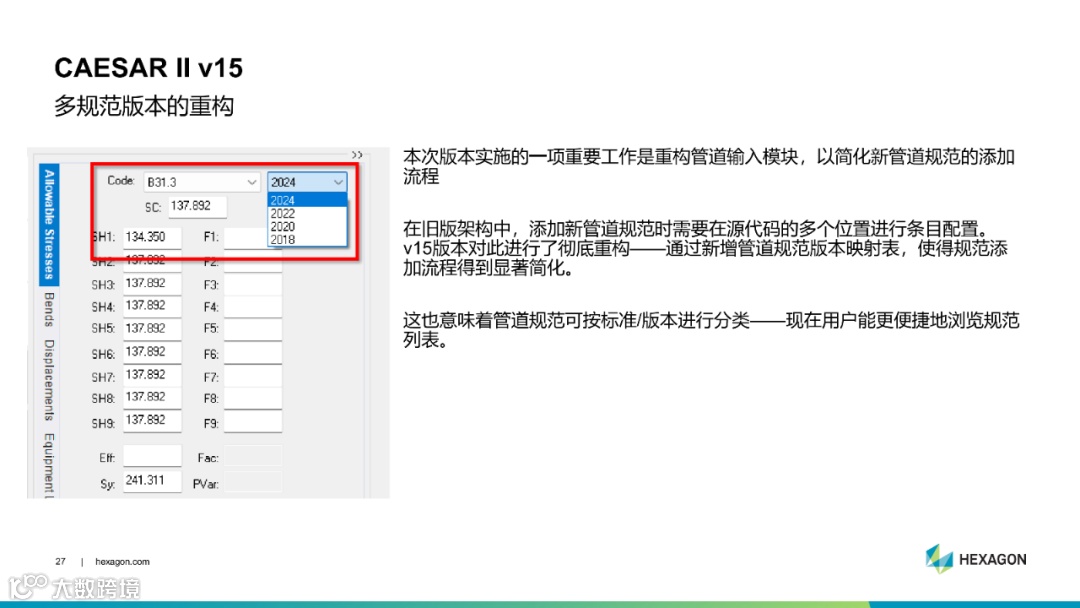
Task: Click the SH8 input field
Action: 152,397
